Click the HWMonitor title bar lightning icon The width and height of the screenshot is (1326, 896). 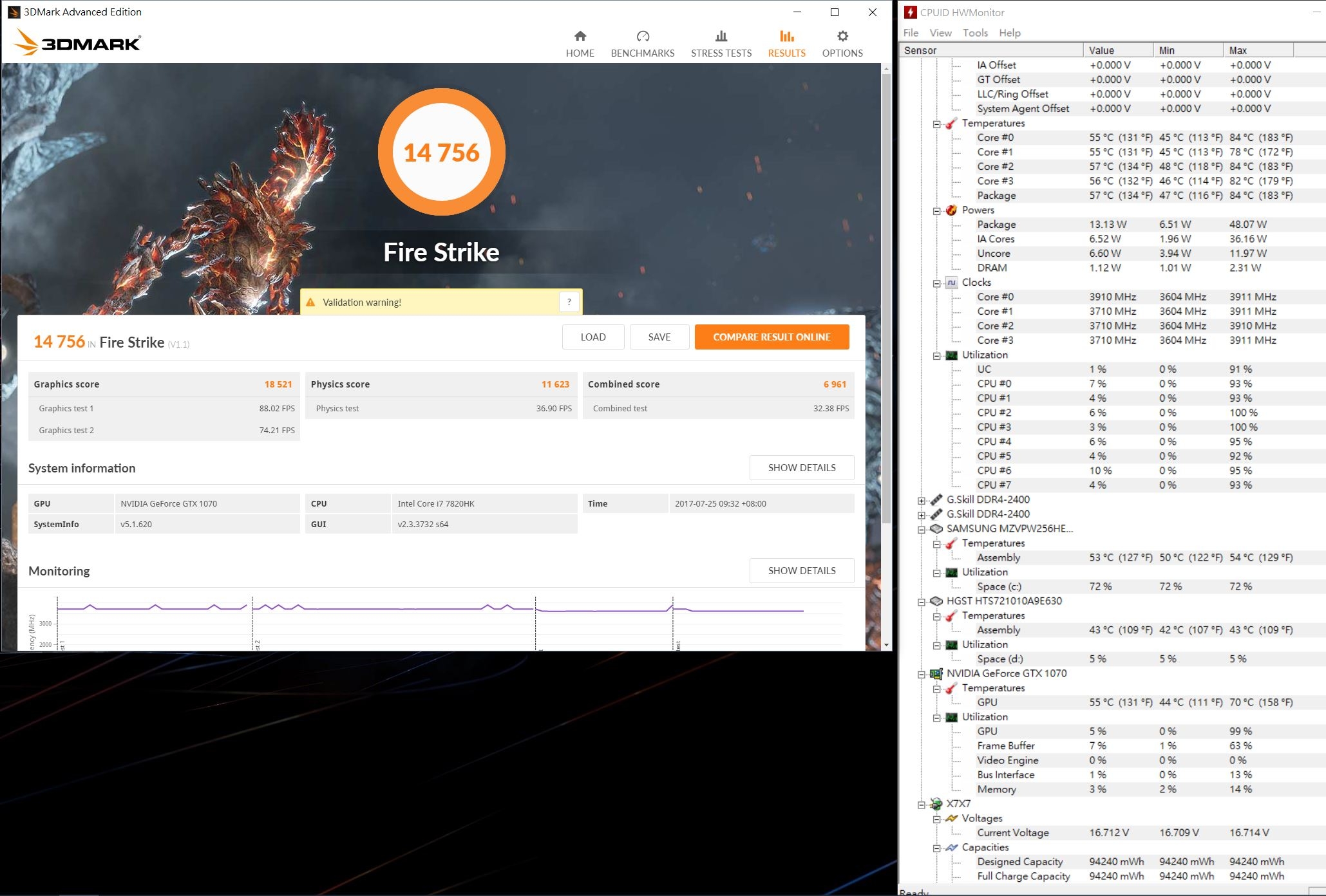click(911, 12)
